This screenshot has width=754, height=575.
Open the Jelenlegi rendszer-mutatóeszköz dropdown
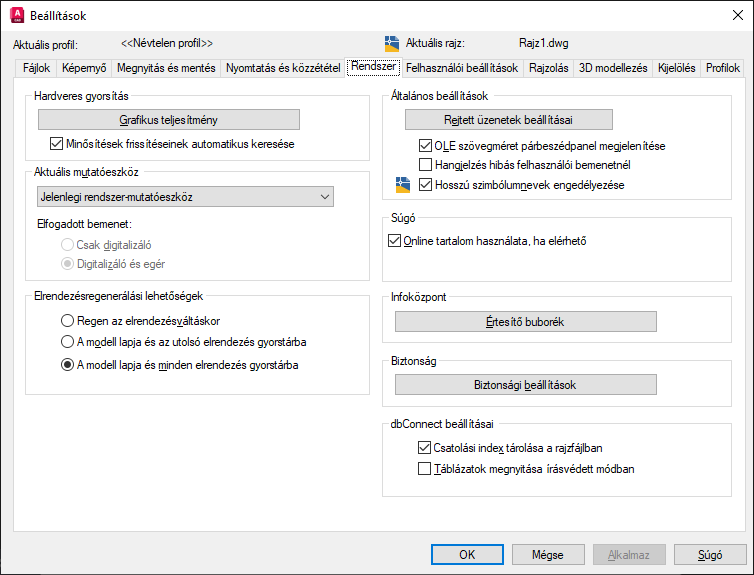[x=184, y=197]
